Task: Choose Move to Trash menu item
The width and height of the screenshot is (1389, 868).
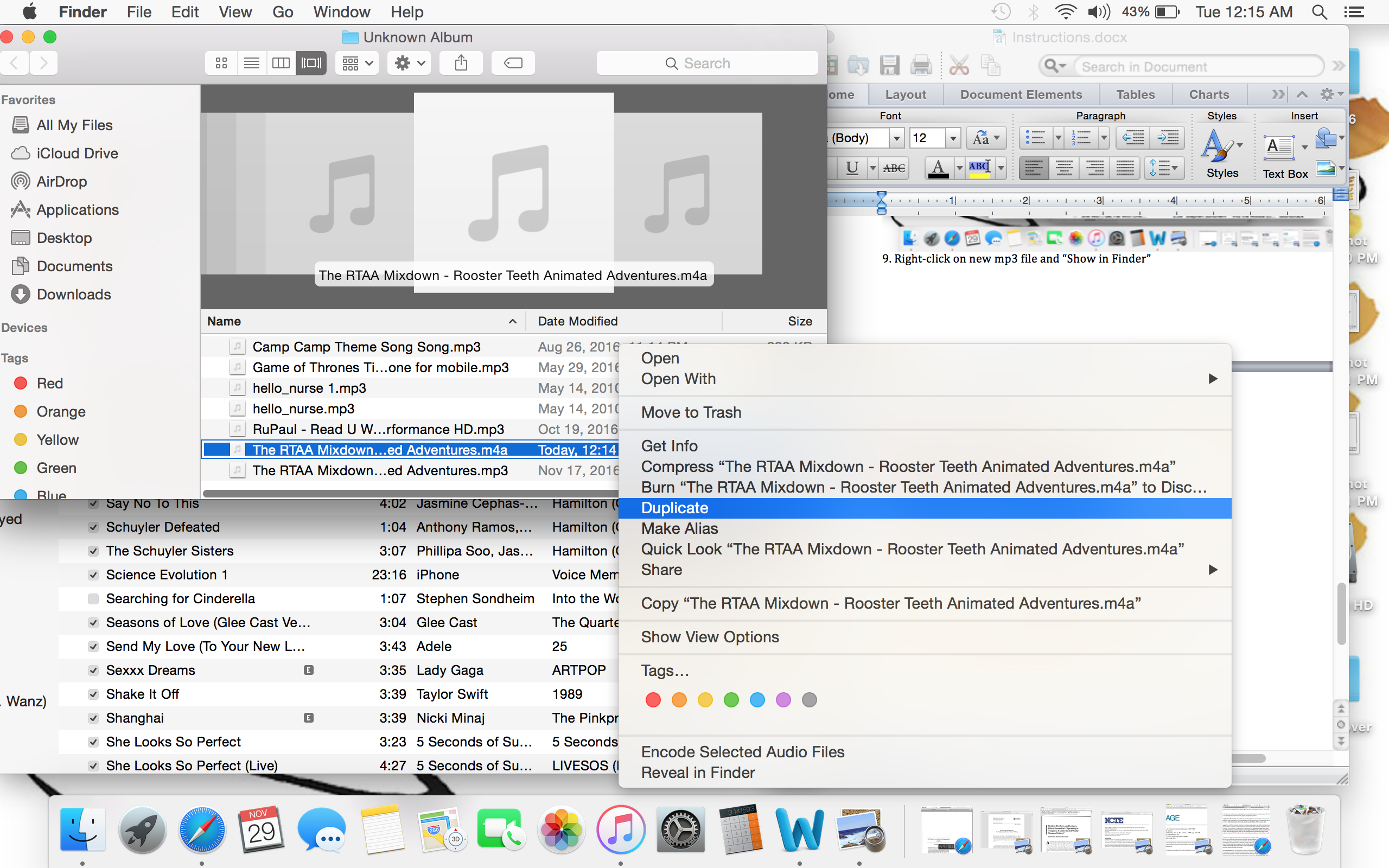Action: coord(925,412)
